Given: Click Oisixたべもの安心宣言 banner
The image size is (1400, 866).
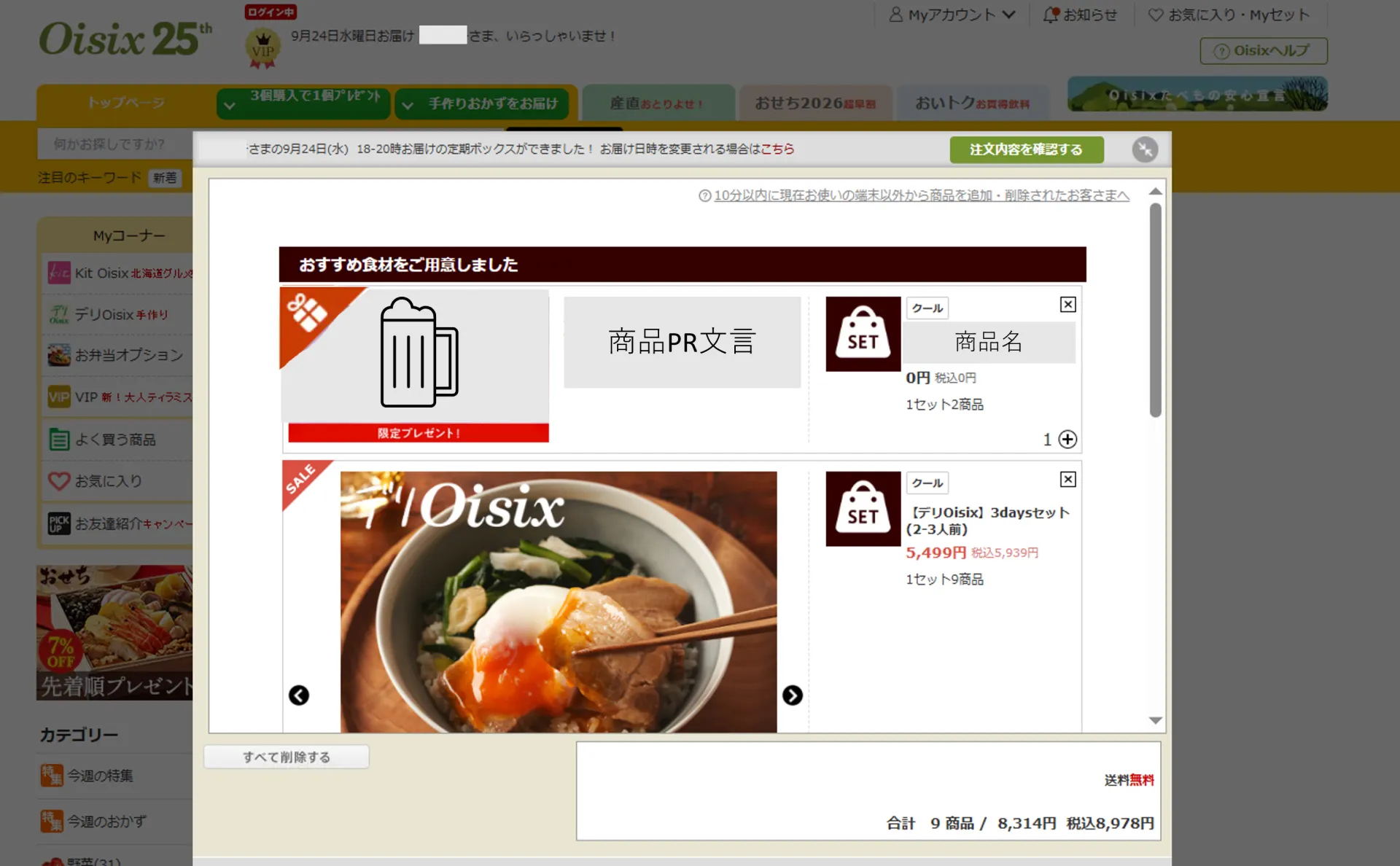Looking at the screenshot, I should click(x=1197, y=95).
